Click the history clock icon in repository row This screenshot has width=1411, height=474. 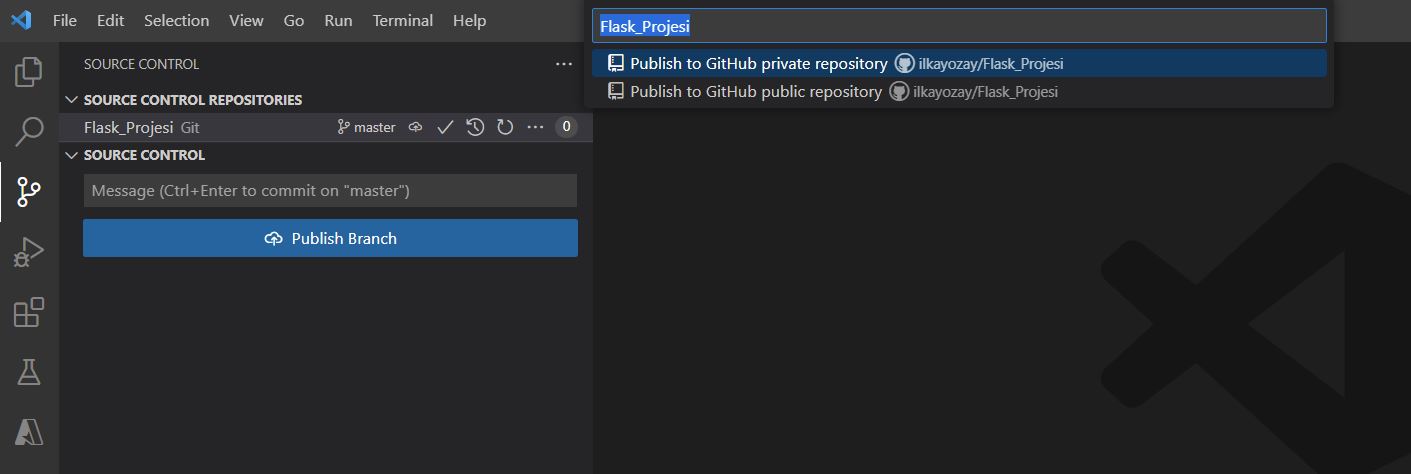coord(476,127)
